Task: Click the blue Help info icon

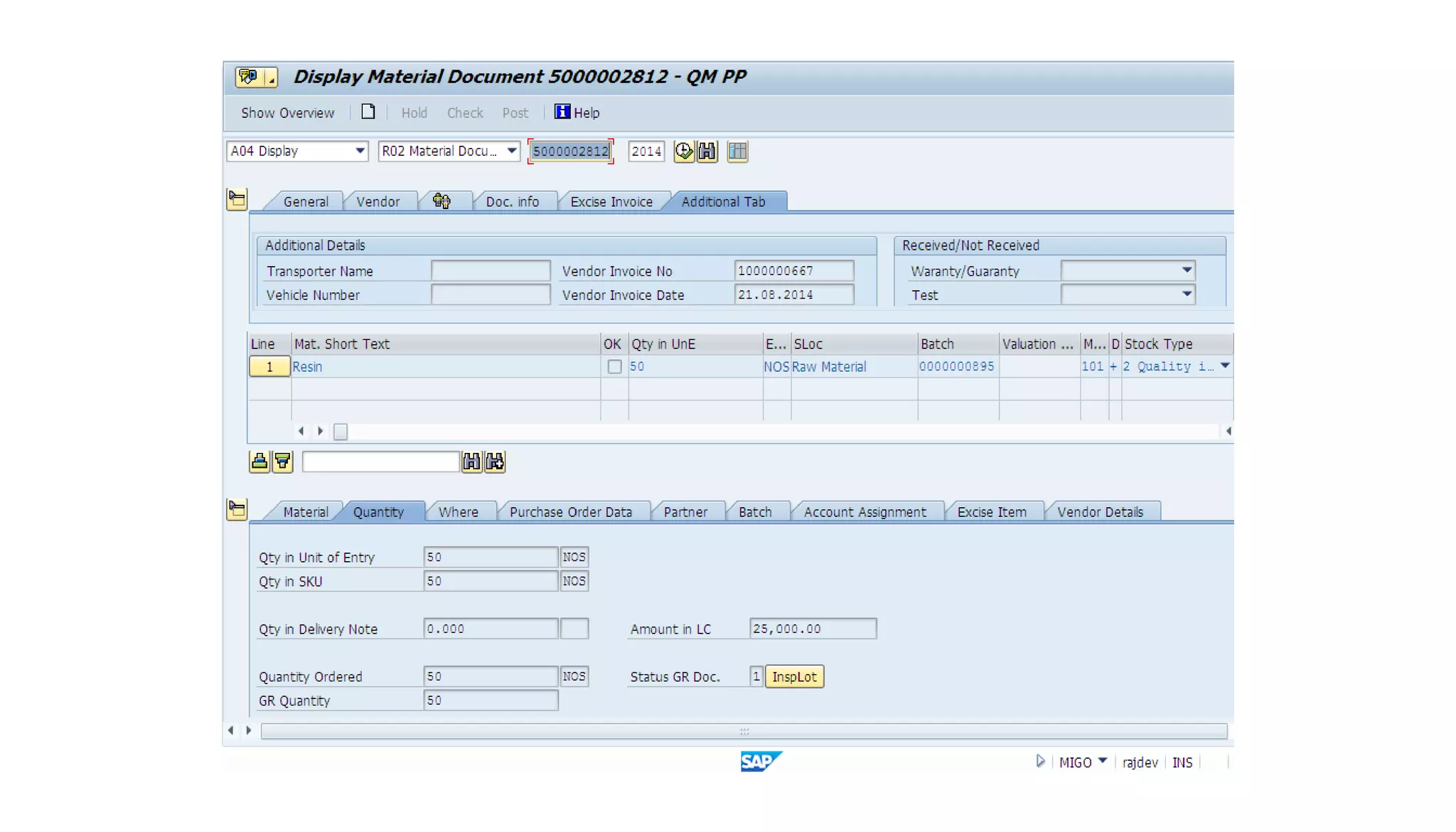Action: (562, 112)
